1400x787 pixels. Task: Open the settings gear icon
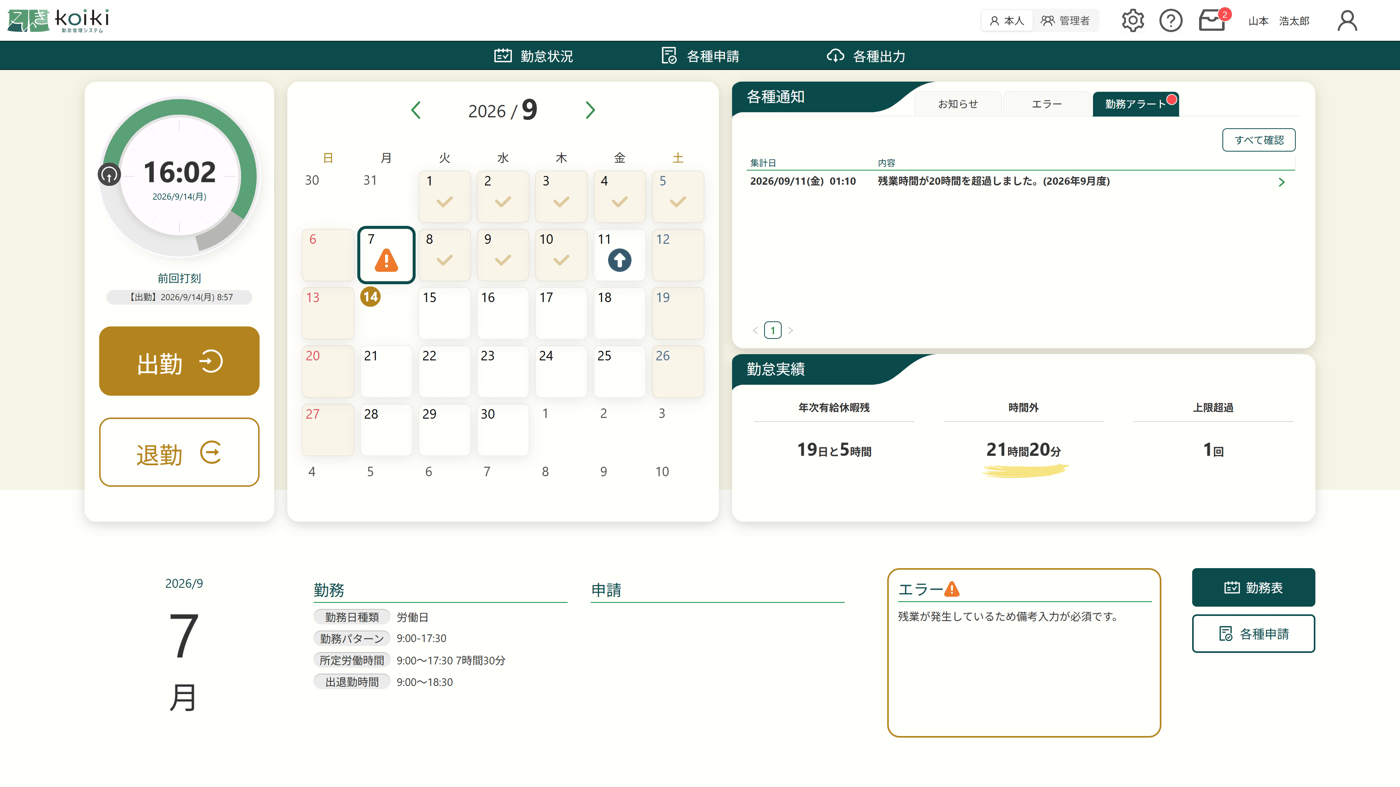[1132, 20]
